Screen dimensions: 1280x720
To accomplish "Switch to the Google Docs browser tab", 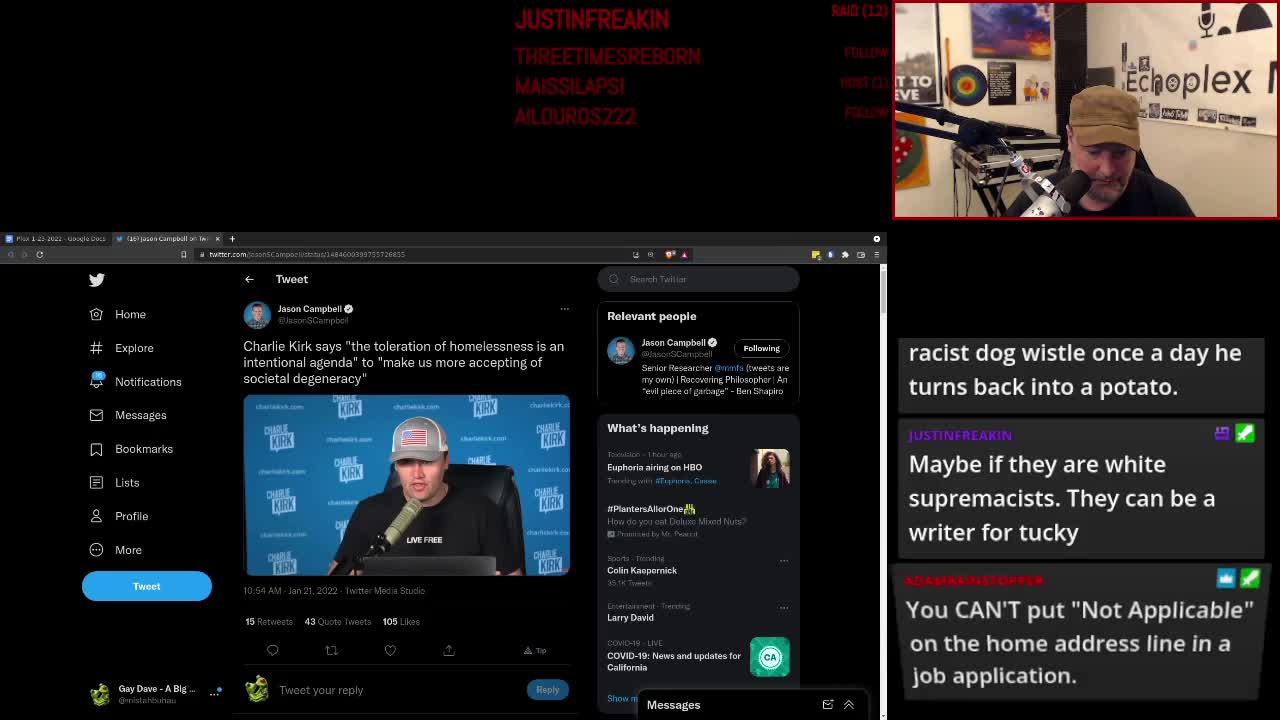I will (x=55, y=239).
